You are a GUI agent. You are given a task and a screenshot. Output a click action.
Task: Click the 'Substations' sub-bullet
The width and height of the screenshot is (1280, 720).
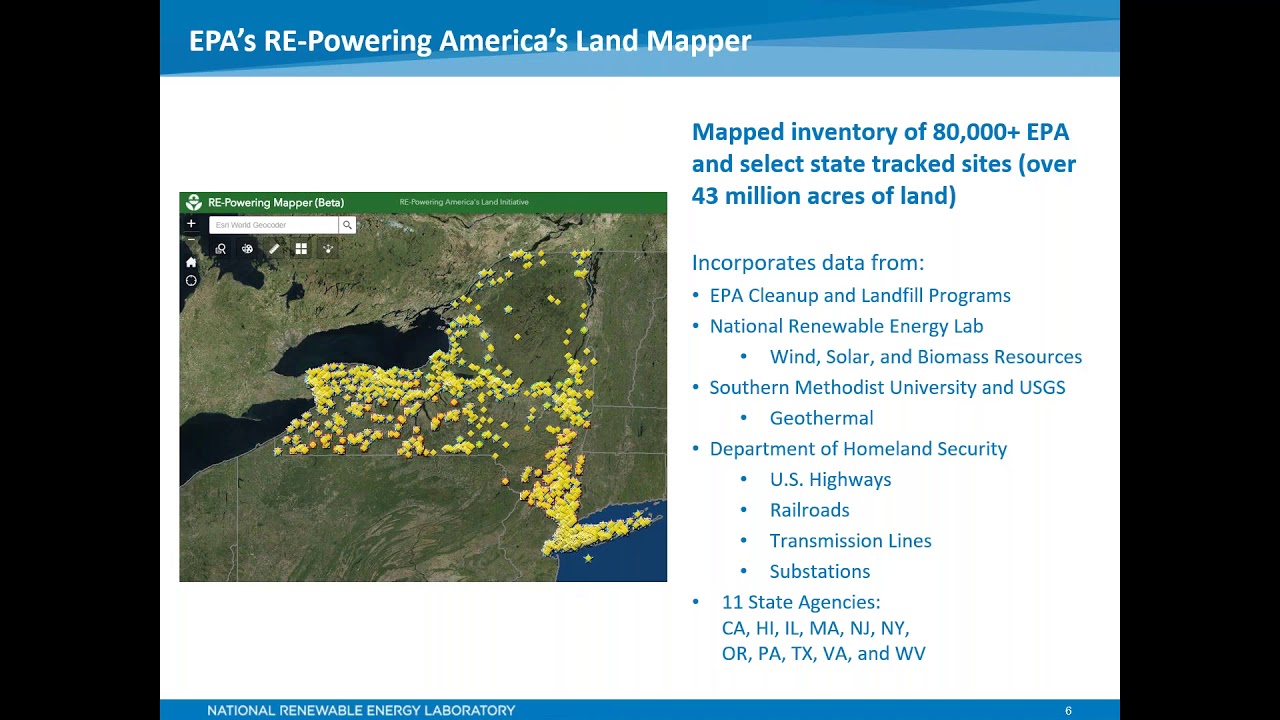819,572
